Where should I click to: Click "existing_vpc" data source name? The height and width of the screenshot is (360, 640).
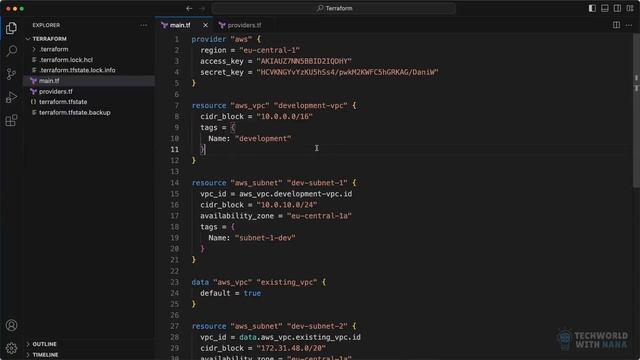coord(287,282)
